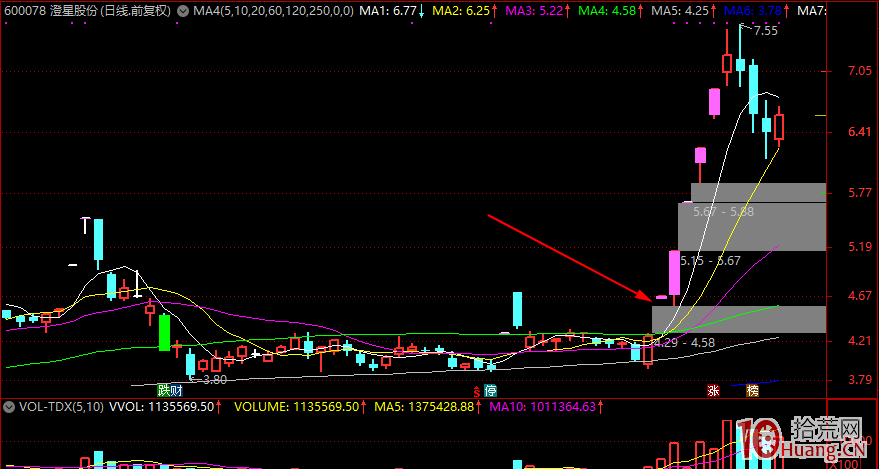Select the solid bright green candlestick
The height and width of the screenshot is (469, 879).
(x=164, y=333)
